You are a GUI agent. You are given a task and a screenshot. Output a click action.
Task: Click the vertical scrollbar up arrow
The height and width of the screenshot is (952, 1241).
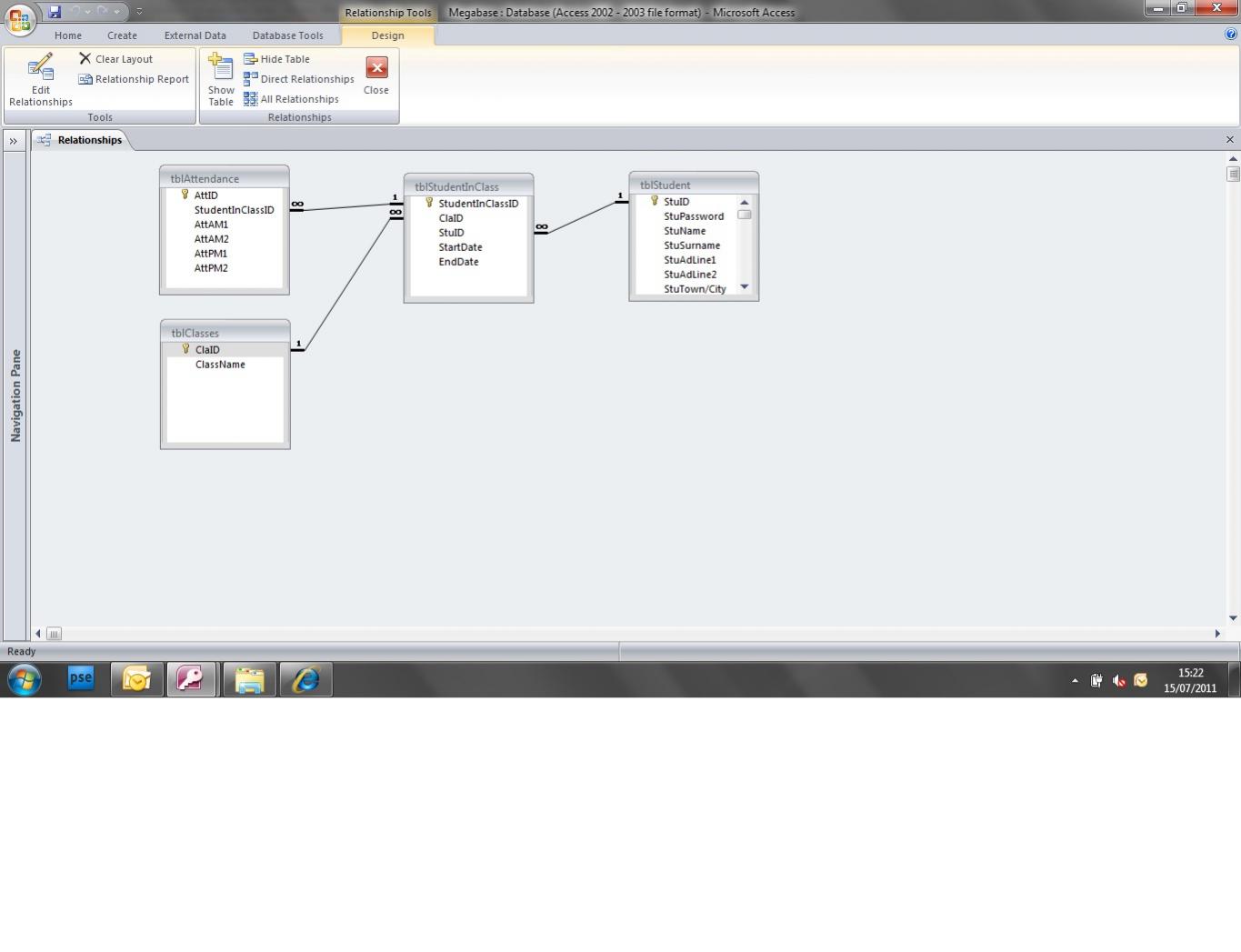pyautogui.click(x=1233, y=158)
